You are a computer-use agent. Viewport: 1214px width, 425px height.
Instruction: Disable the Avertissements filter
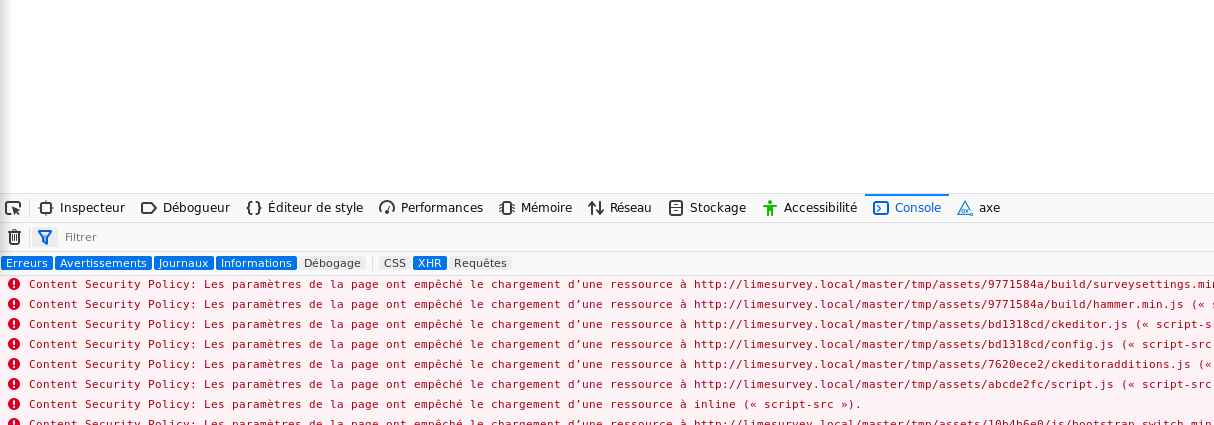coord(103,263)
